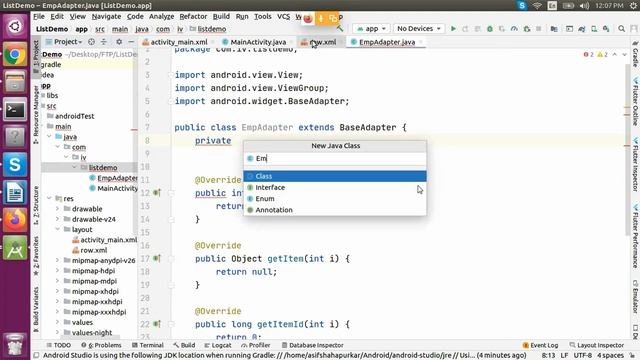
Task: Open the 6: Problems tool window
Action: point(101,345)
